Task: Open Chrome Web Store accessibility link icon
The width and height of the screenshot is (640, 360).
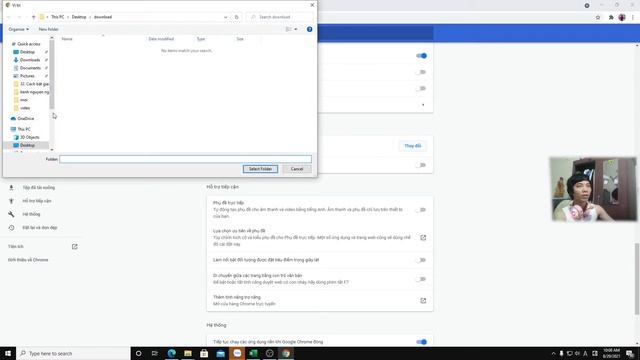Action: (423, 300)
